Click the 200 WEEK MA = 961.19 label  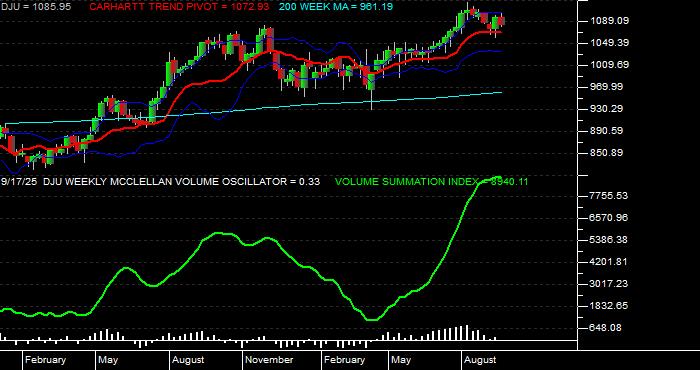(336, 7)
